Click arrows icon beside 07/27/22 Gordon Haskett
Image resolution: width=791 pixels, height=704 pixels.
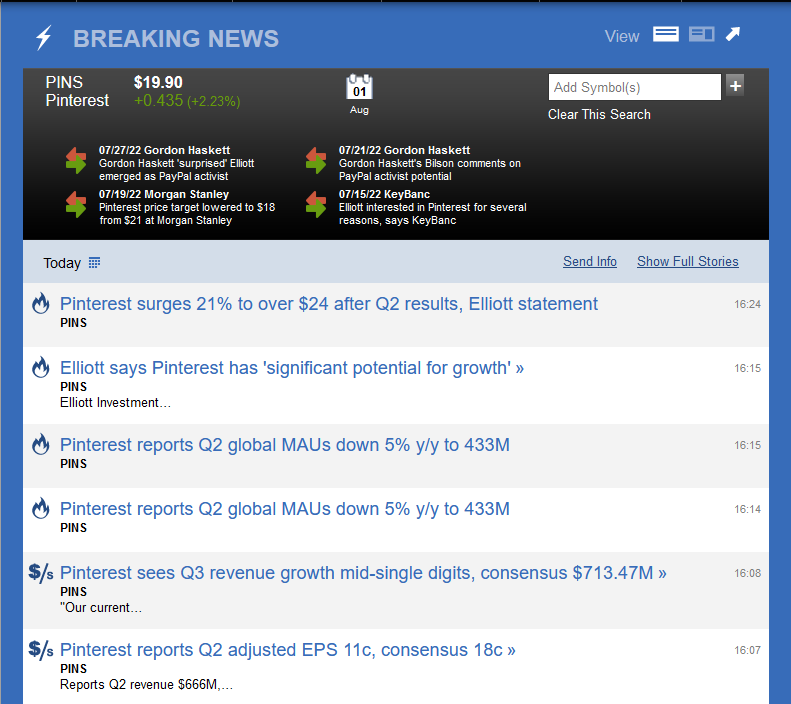(76, 160)
